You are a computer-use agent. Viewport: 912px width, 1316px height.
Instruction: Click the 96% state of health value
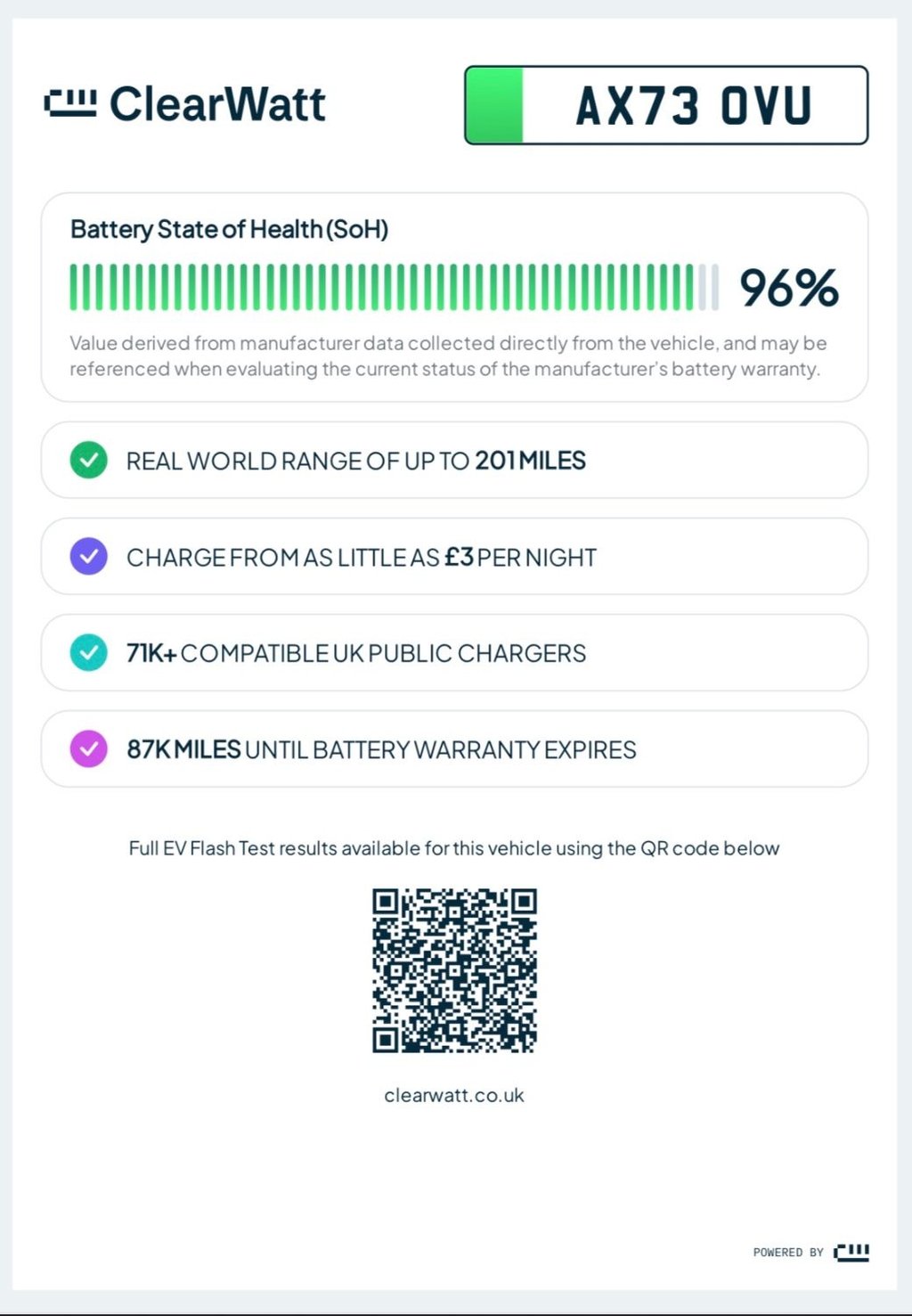coord(789,288)
